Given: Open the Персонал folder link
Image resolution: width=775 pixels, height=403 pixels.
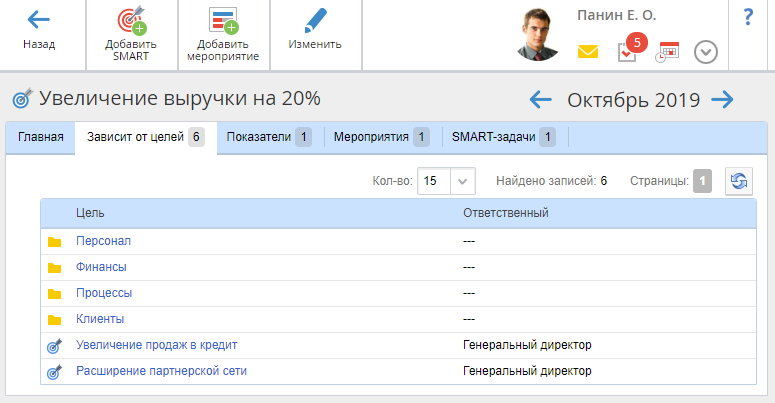Looking at the screenshot, I should 103,241.
